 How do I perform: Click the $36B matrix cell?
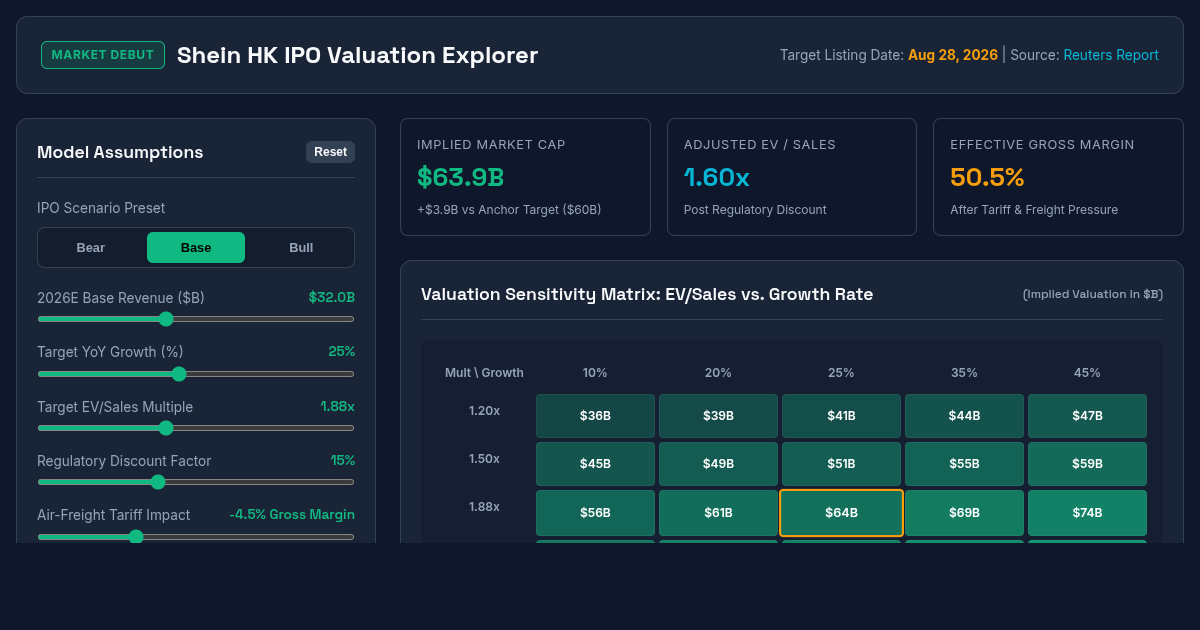click(595, 416)
